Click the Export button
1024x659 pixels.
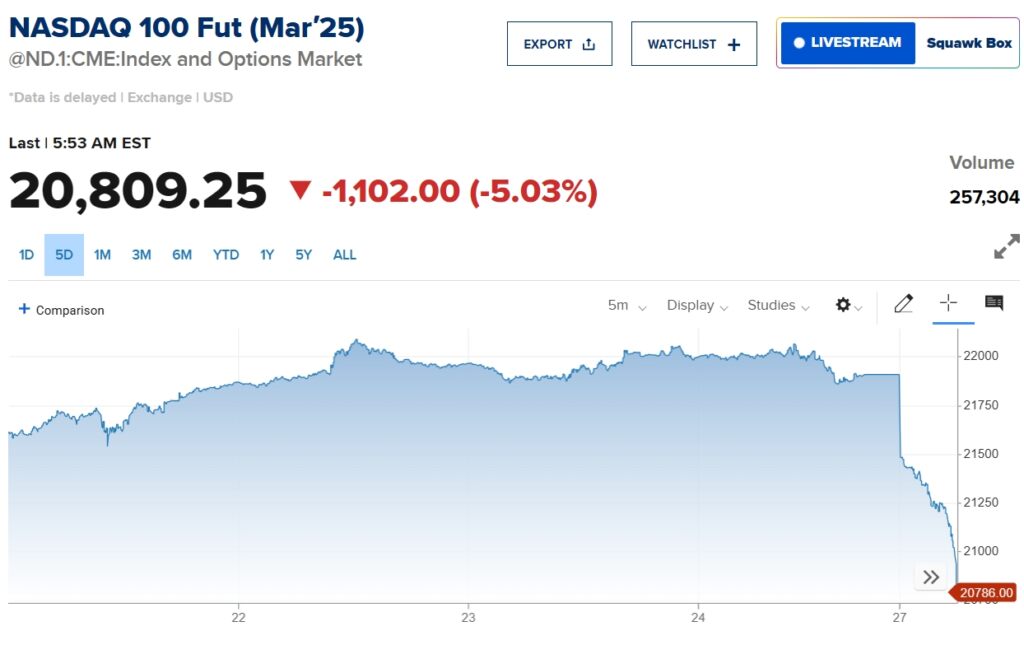559,43
